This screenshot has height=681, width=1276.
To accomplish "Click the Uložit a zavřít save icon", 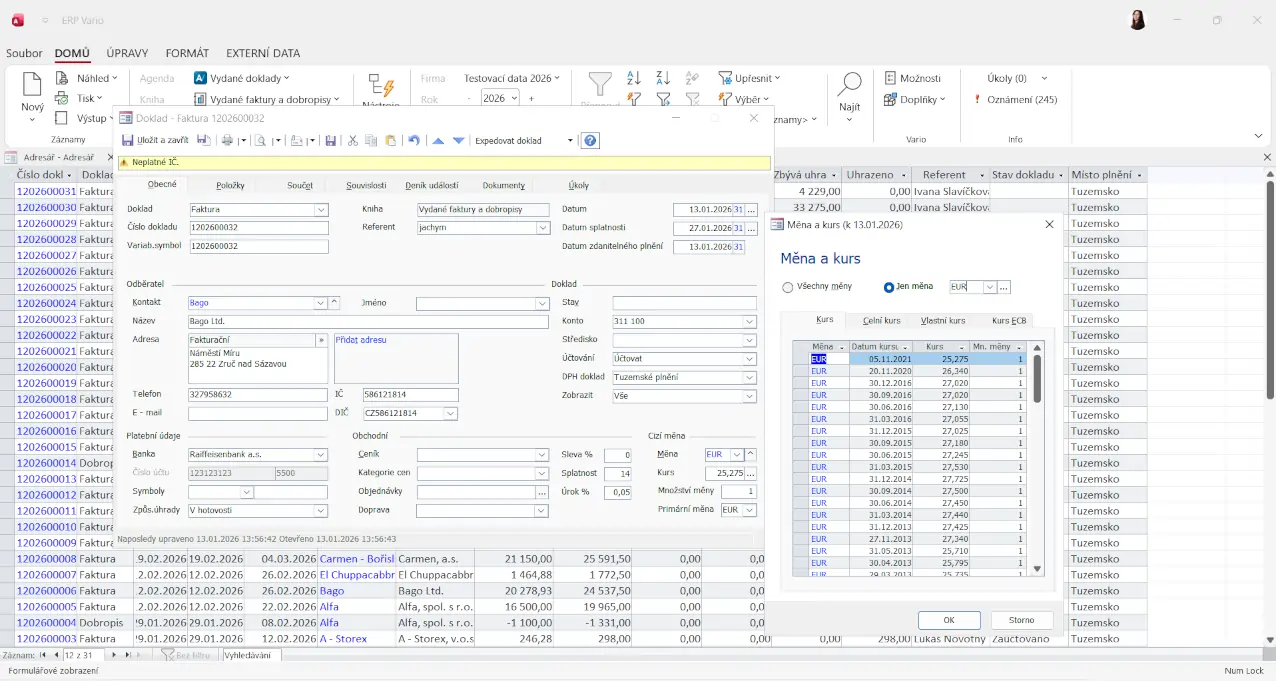I will tap(128, 141).
